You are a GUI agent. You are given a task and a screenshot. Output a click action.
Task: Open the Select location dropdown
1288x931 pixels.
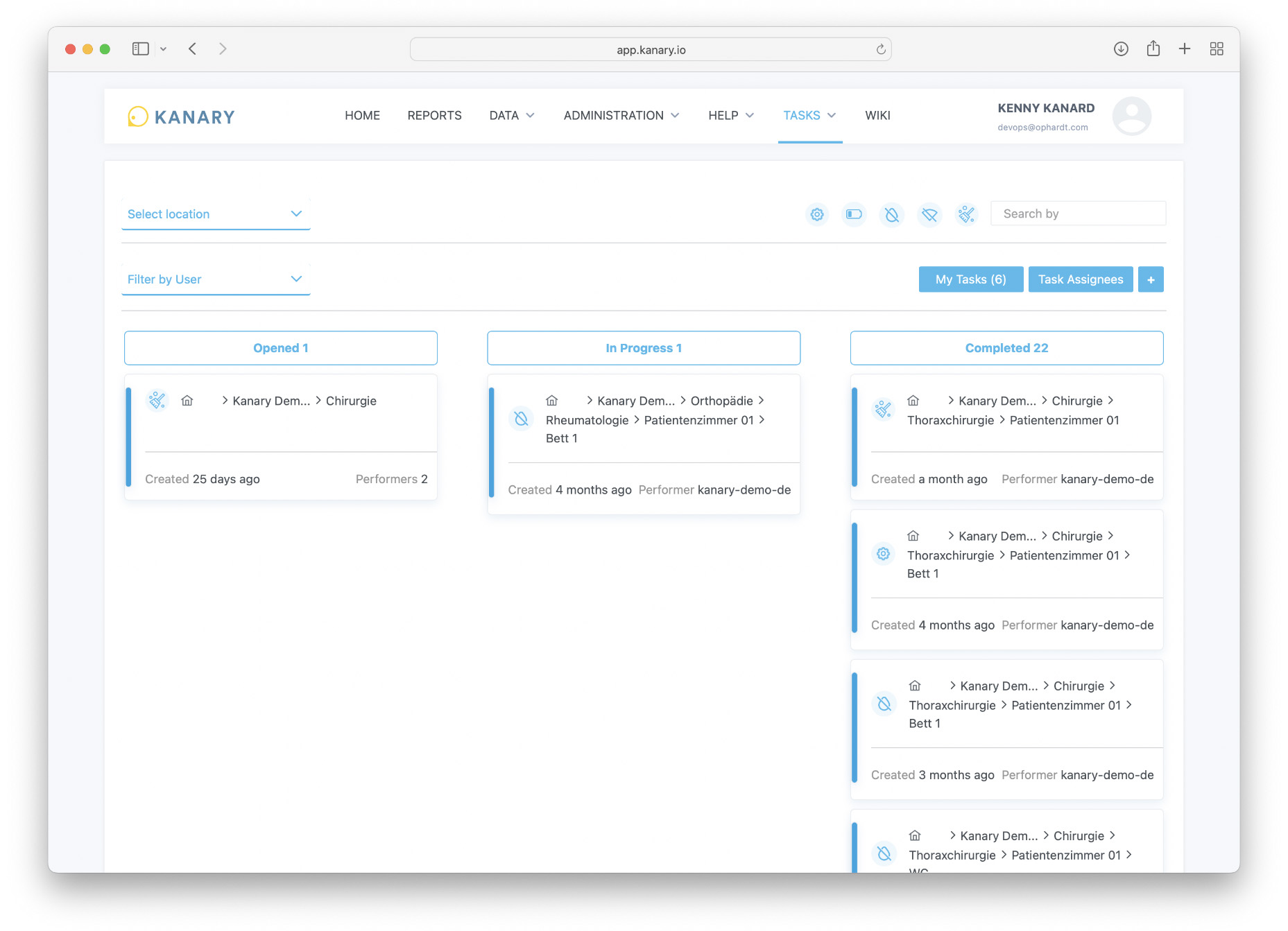pos(216,214)
